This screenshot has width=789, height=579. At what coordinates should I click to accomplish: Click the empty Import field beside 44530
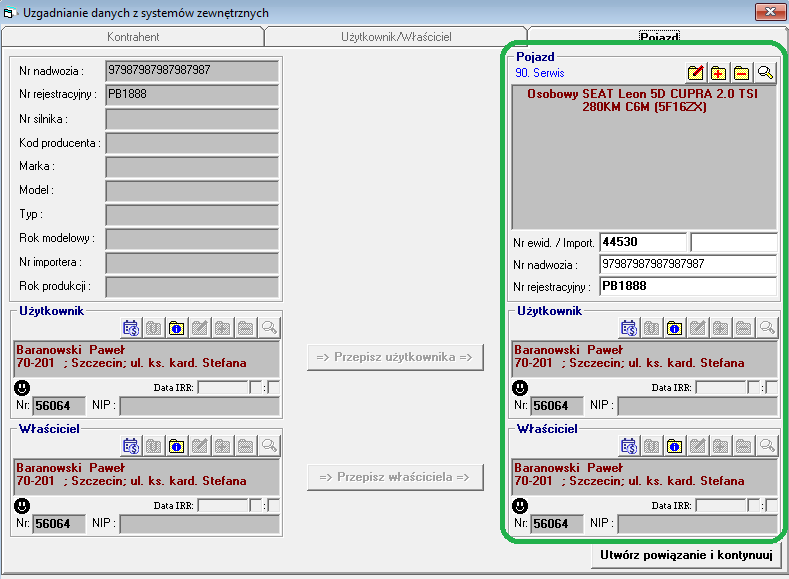tap(733, 242)
